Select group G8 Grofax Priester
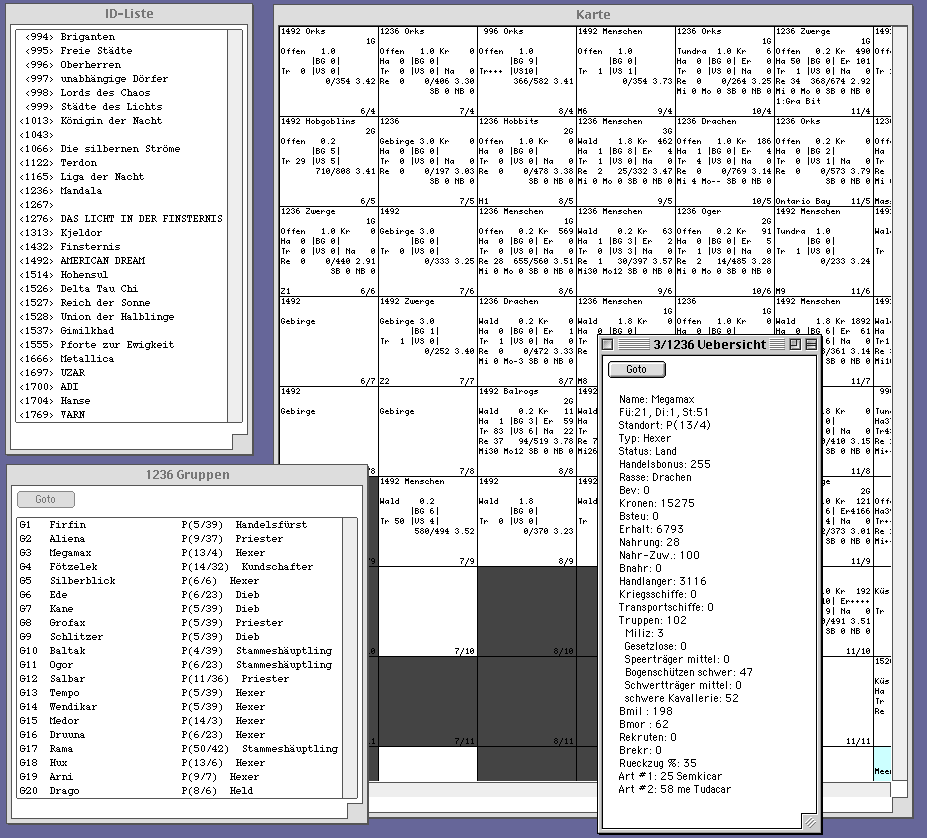Screen dimensions: 927x838 [x=179, y=623]
